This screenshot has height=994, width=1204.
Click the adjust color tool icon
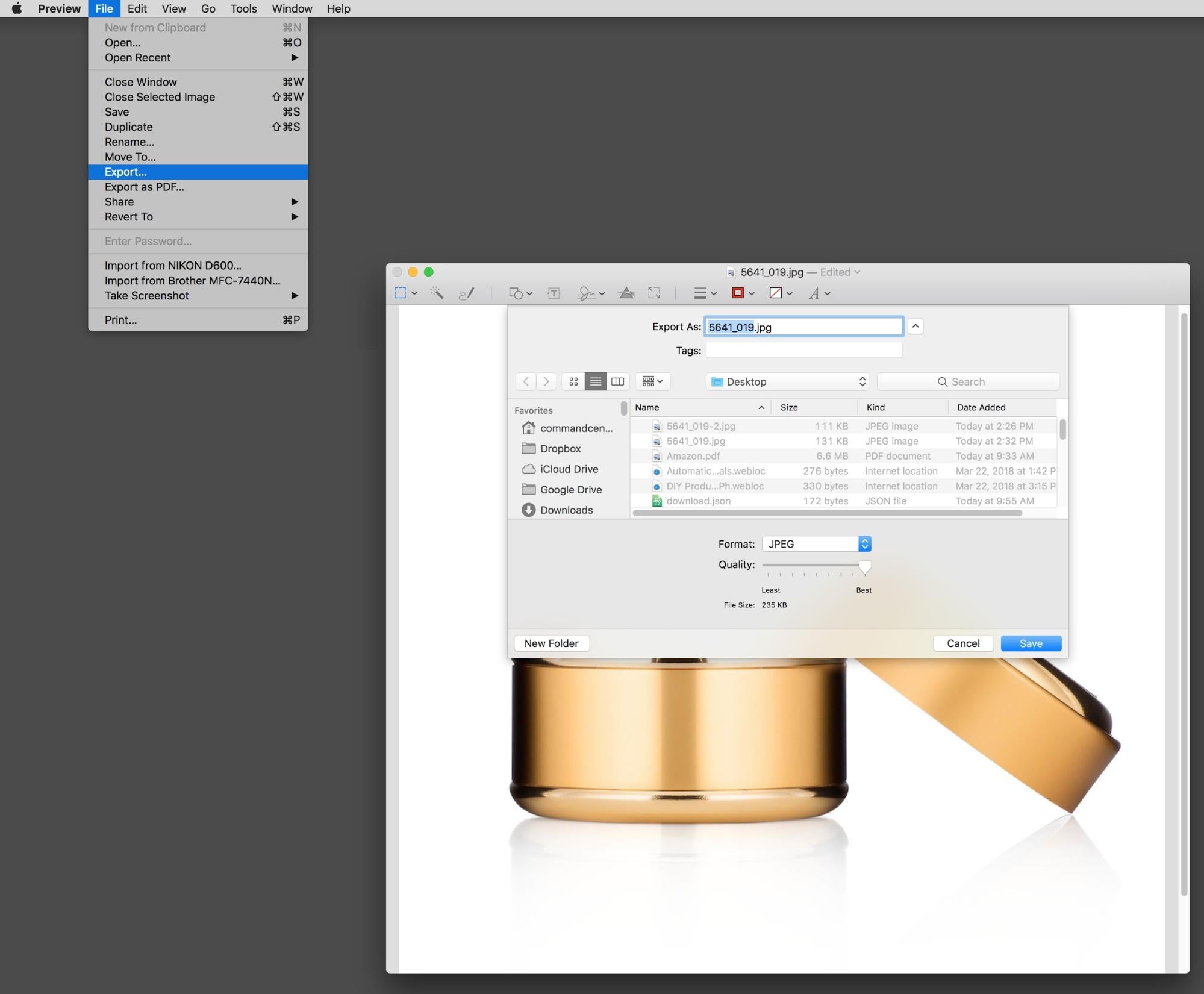[624, 292]
